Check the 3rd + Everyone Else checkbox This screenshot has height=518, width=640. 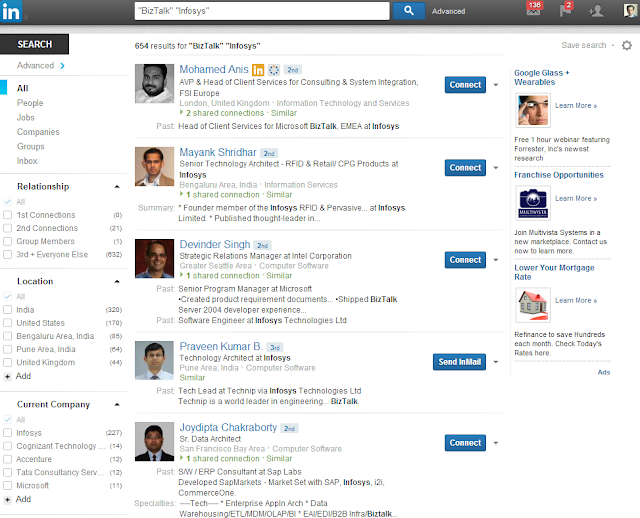pyautogui.click(x=7, y=254)
